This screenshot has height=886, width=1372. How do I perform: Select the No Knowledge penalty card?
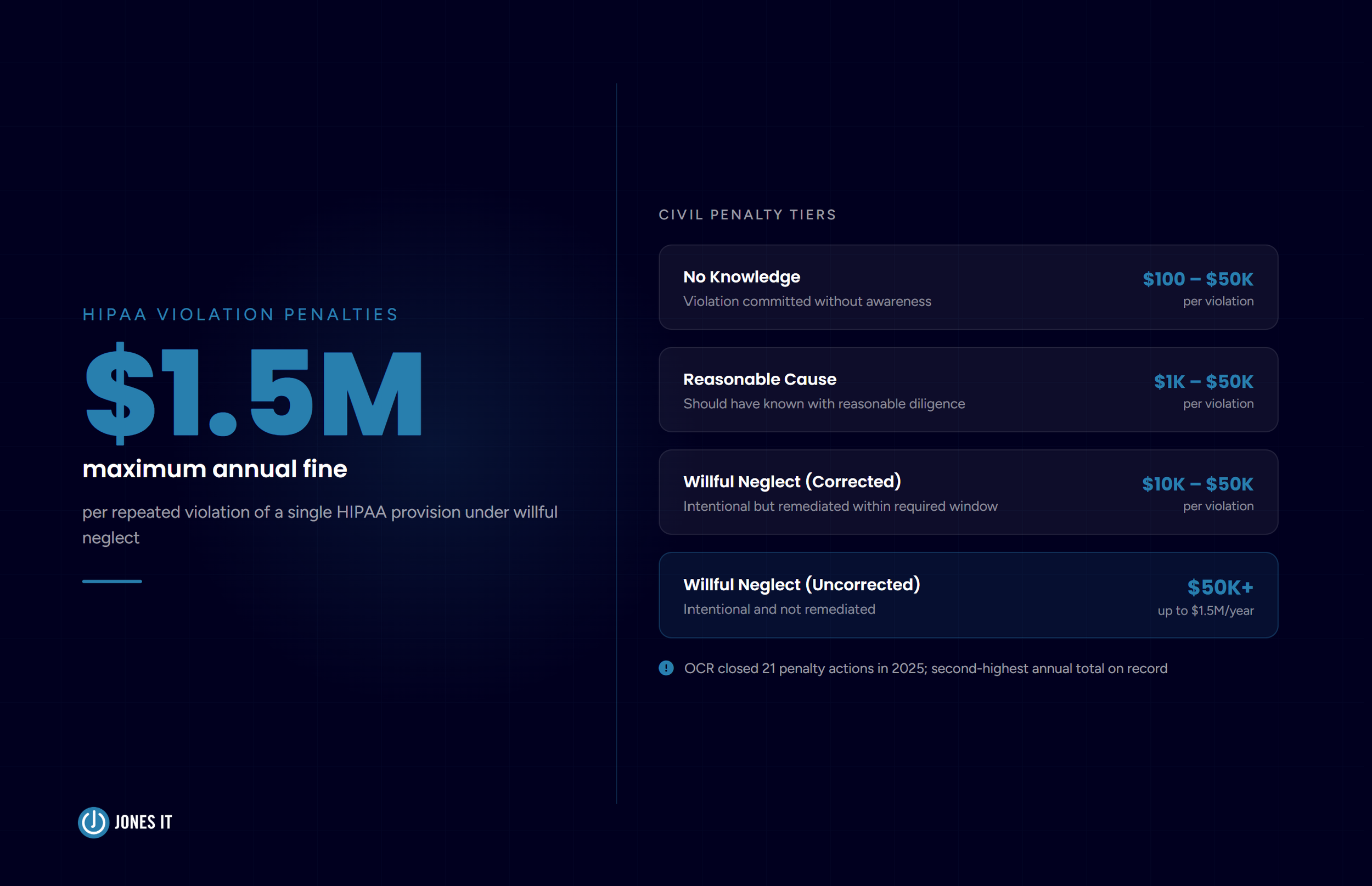(968, 287)
